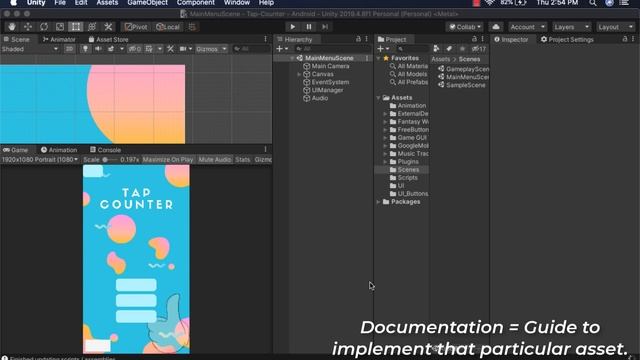Image resolution: width=640 pixels, height=360 pixels.
Task: Open the Account dropdown
Action: [527, 27]
